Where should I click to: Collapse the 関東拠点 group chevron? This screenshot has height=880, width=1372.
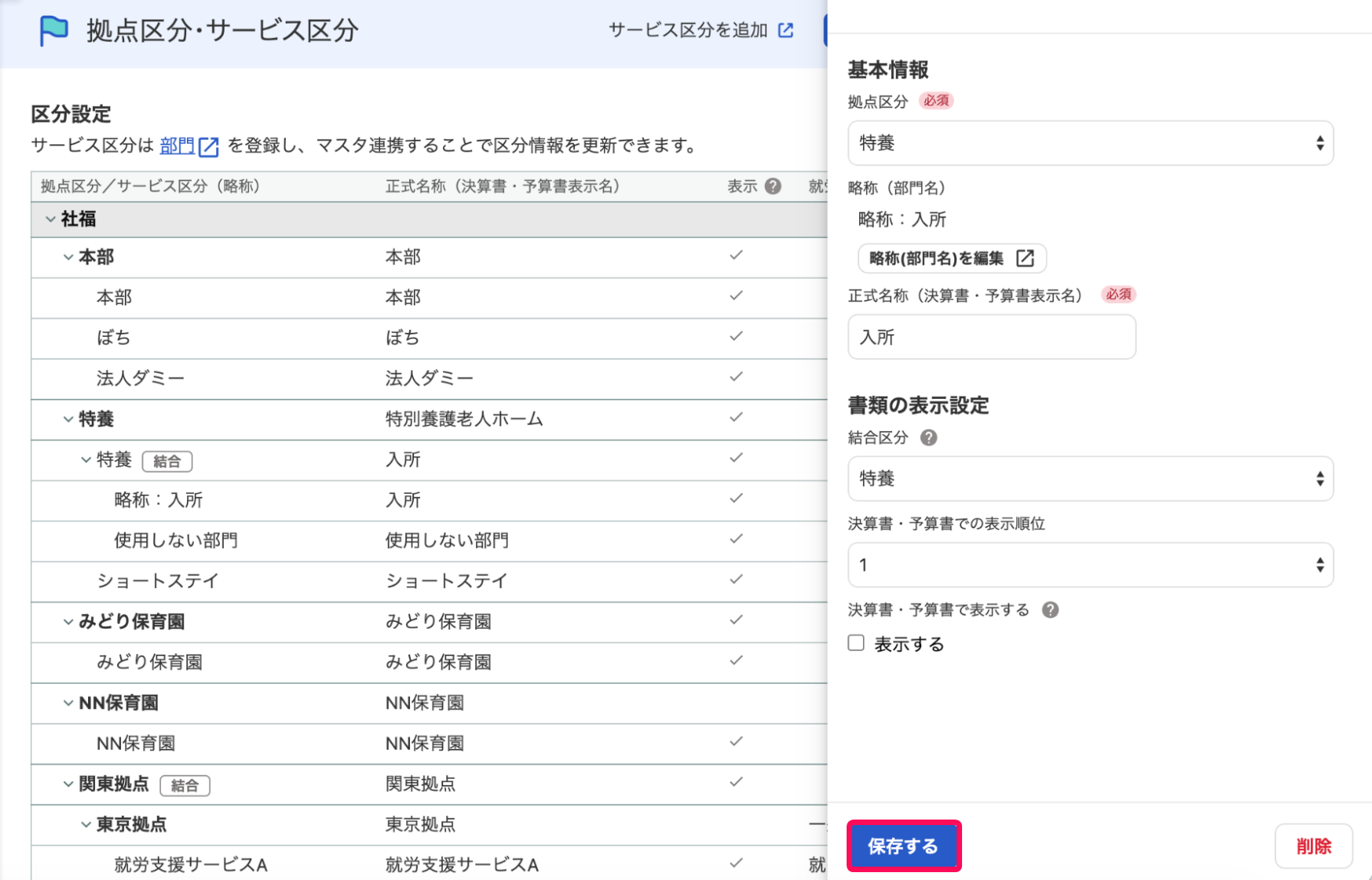(x=68, y=783)
